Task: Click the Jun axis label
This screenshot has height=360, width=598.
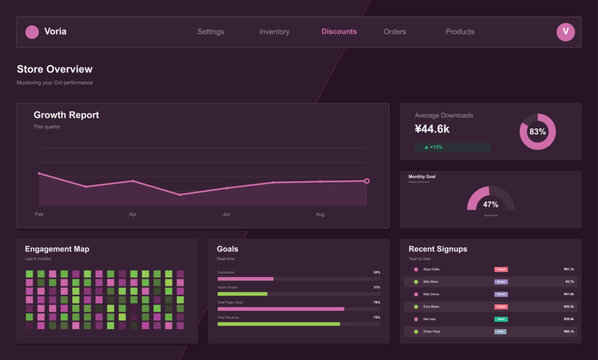Action: [226, 214]
